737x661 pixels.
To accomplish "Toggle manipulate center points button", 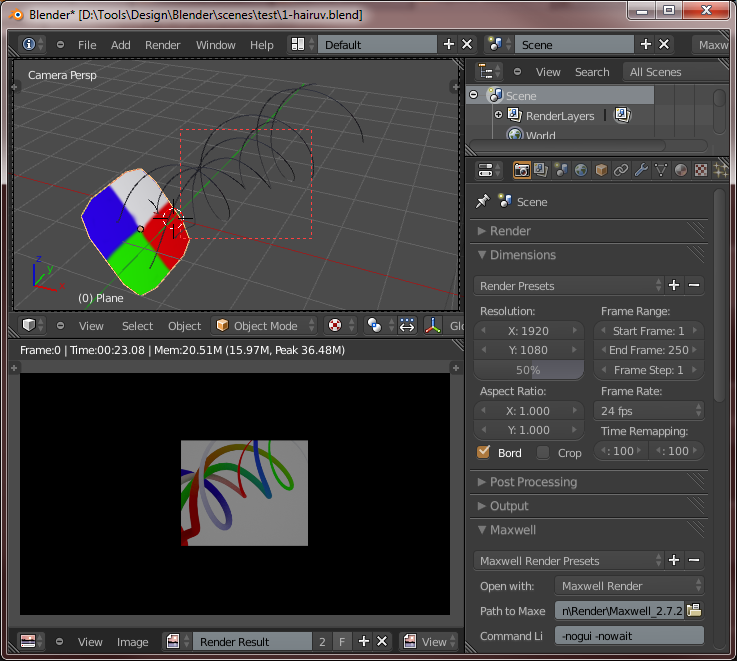I will (x=407, y=325).
